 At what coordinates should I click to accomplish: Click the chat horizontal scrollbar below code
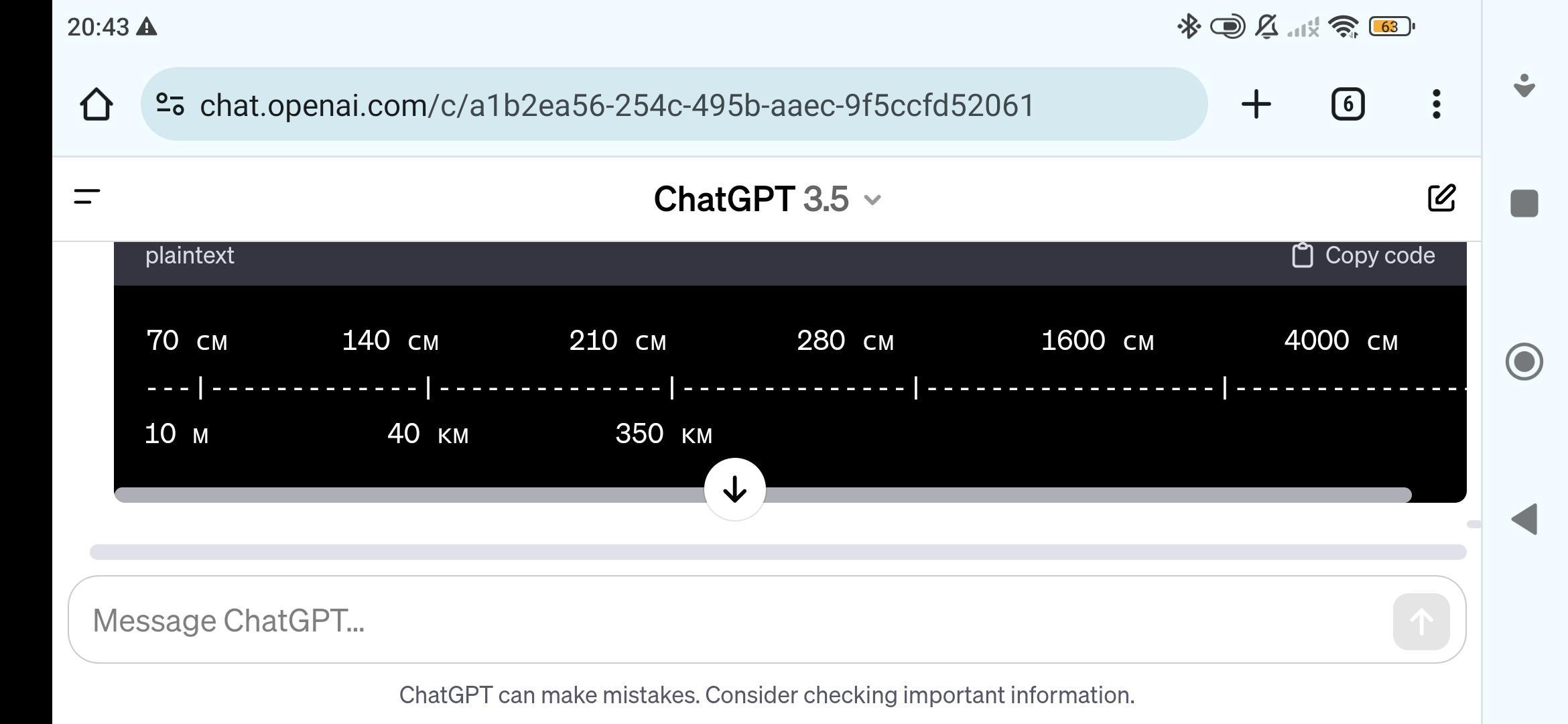[778, 552]
